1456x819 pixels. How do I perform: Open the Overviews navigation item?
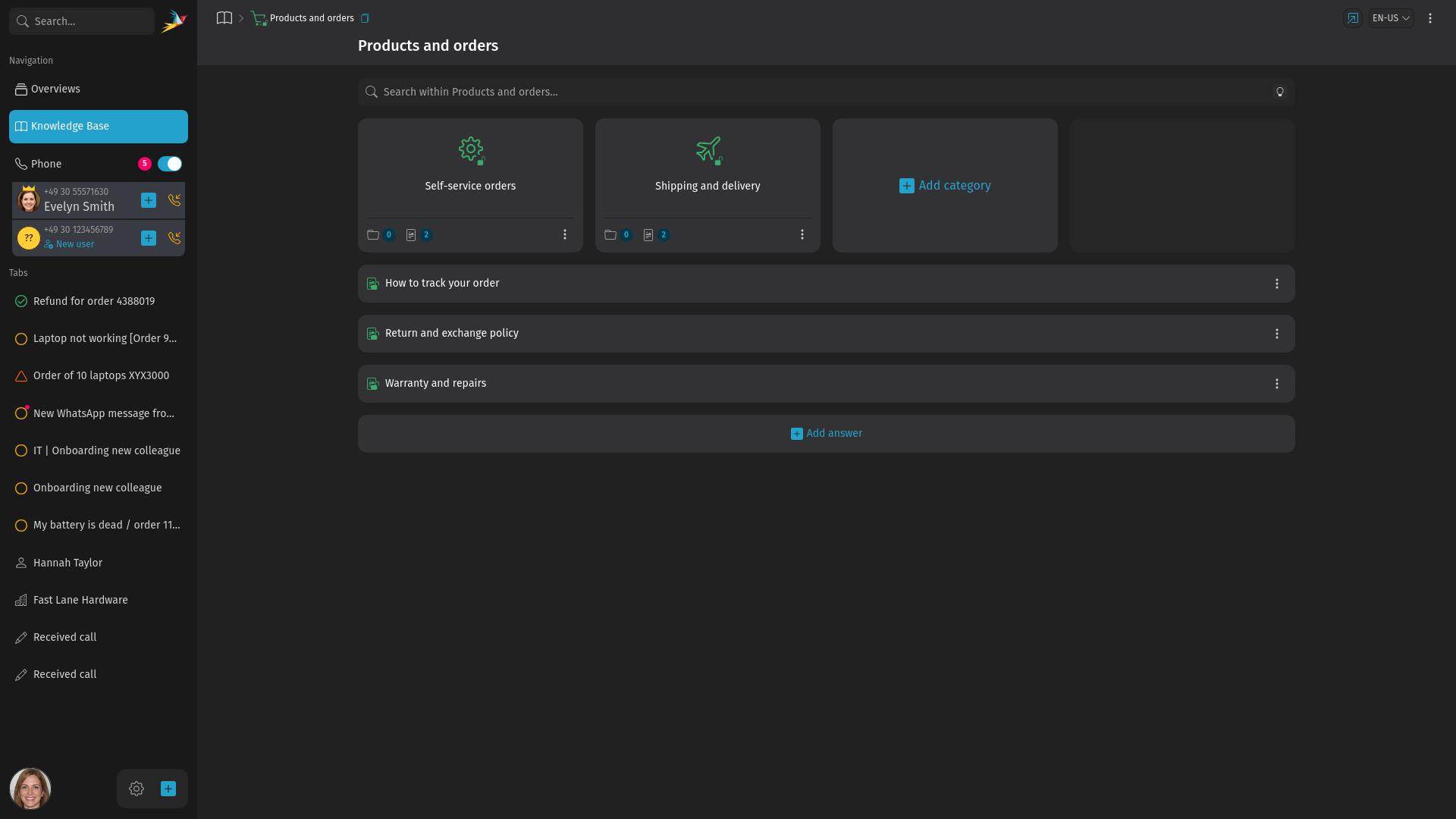coord(99,89)
